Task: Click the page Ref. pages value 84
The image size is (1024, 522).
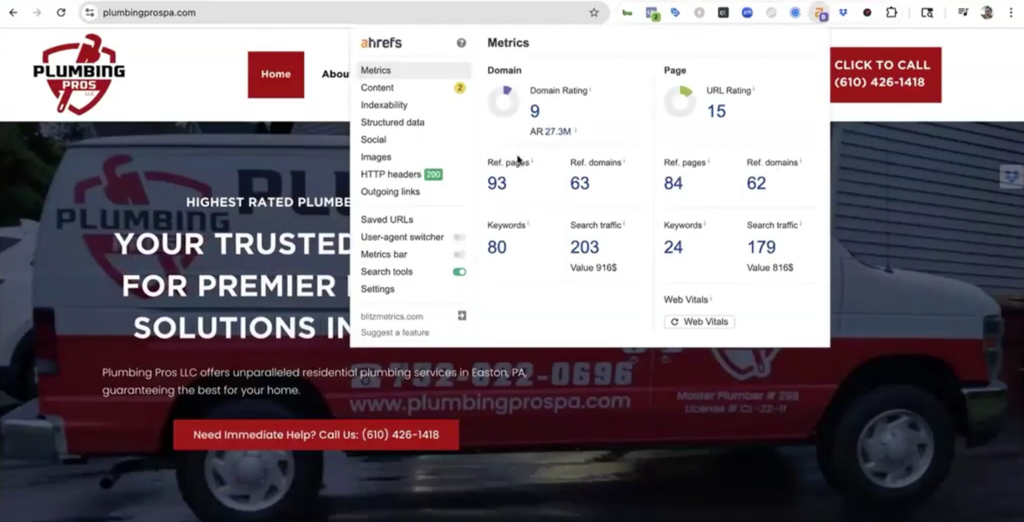Action: (x=673, y=183)
